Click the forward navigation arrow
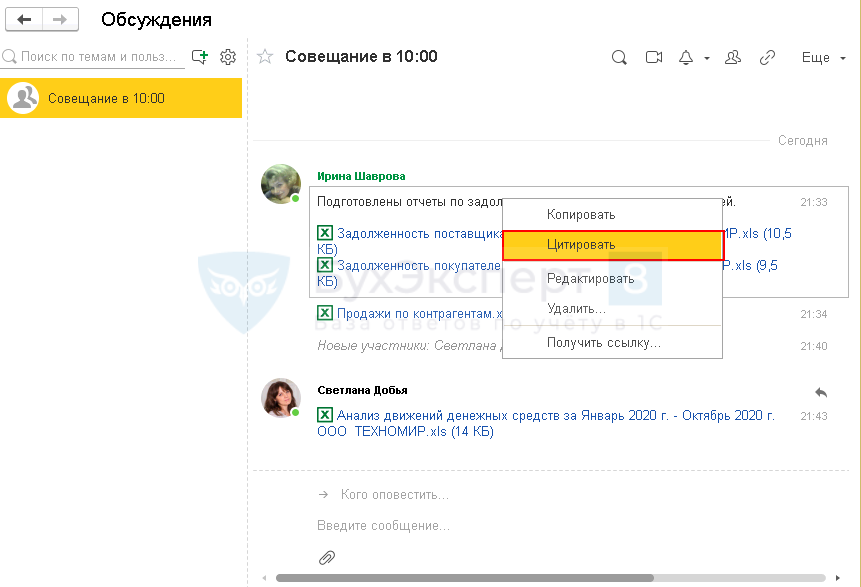The height and width of the screenshot is (587, 861). [x=61, y=20]
